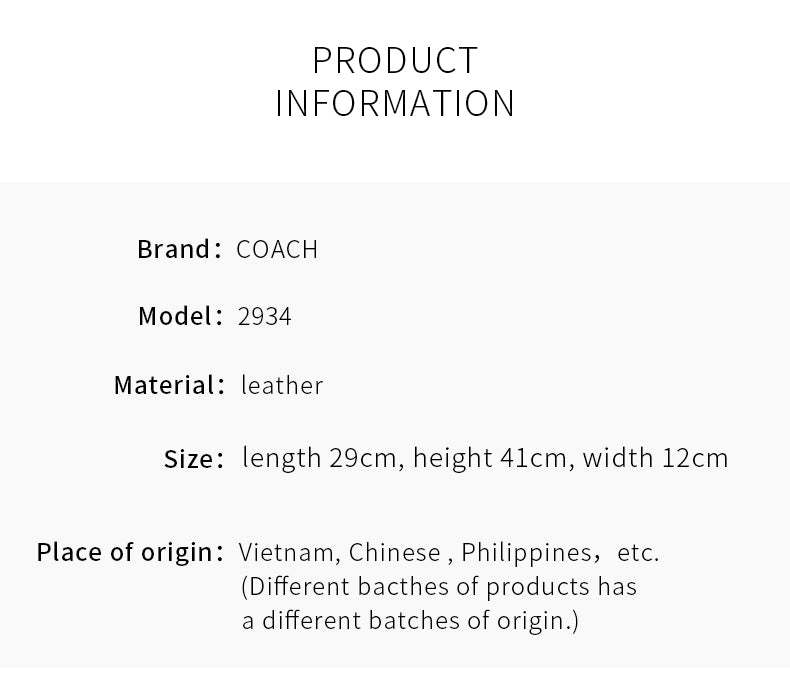Image resolution: width=790 pixels, height=689 pixels.
Task: Click the PRODUCT heading word
Action: click(x=395, y=60)
